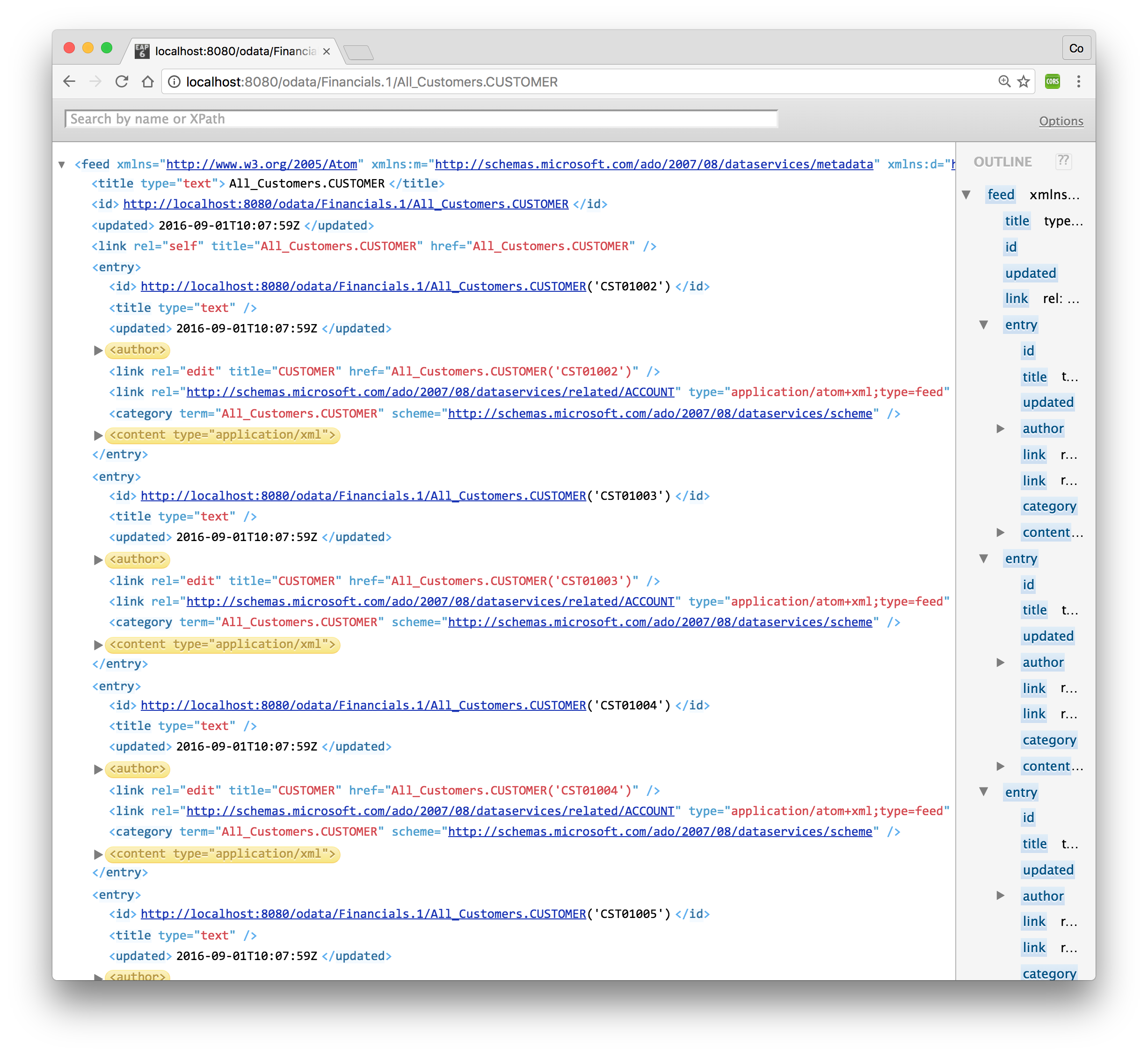Click the browser back arrow
This screenshot has width=1148, height=1055.
[x=69, y=82]
